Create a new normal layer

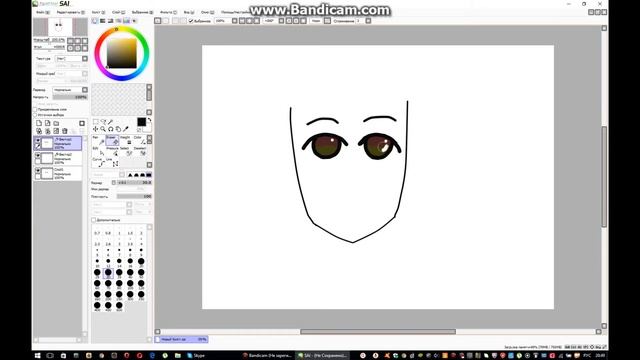coord(39,123)
